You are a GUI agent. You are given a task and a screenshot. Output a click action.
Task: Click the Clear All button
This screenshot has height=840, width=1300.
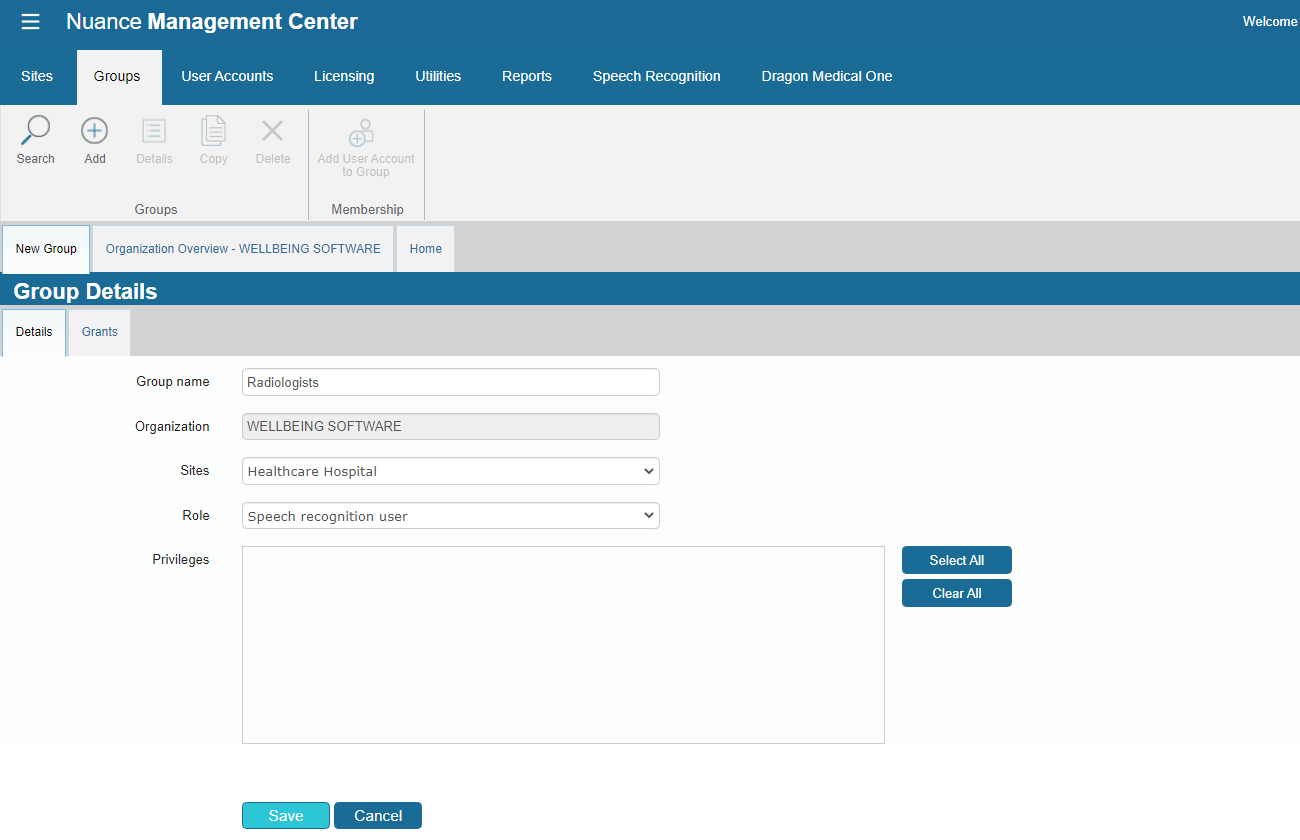[957, 593]
